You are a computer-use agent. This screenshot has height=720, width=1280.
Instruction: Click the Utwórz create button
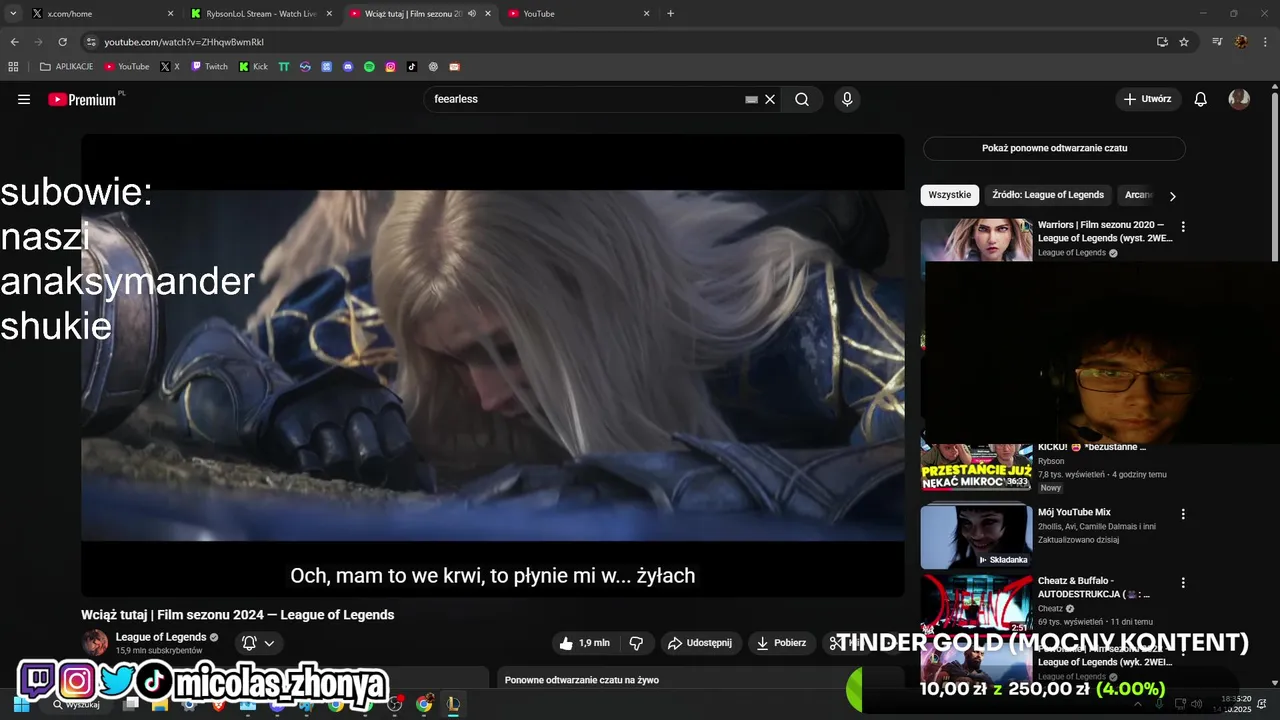(1147, 99)
